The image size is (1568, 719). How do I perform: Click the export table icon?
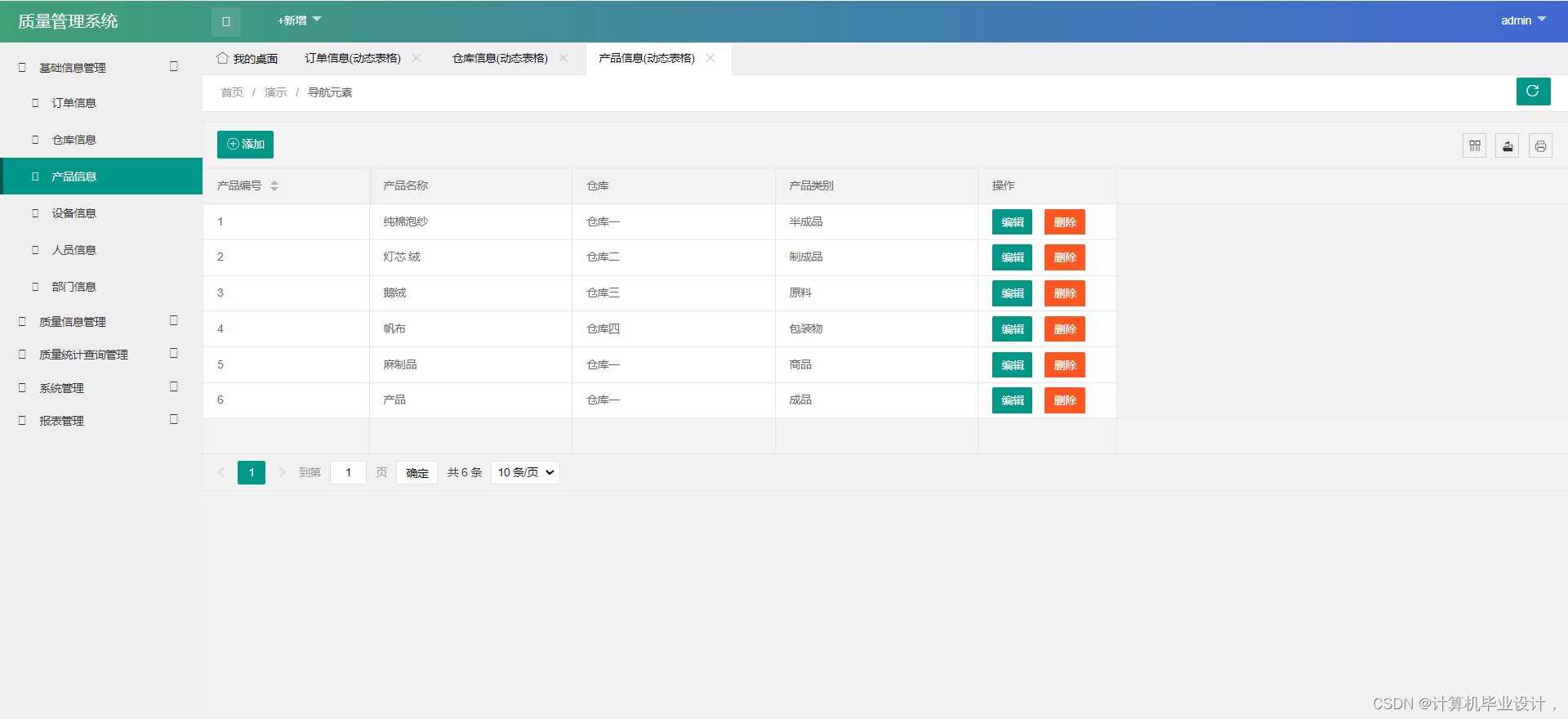pyautogui.click(x=1508, y=146)
